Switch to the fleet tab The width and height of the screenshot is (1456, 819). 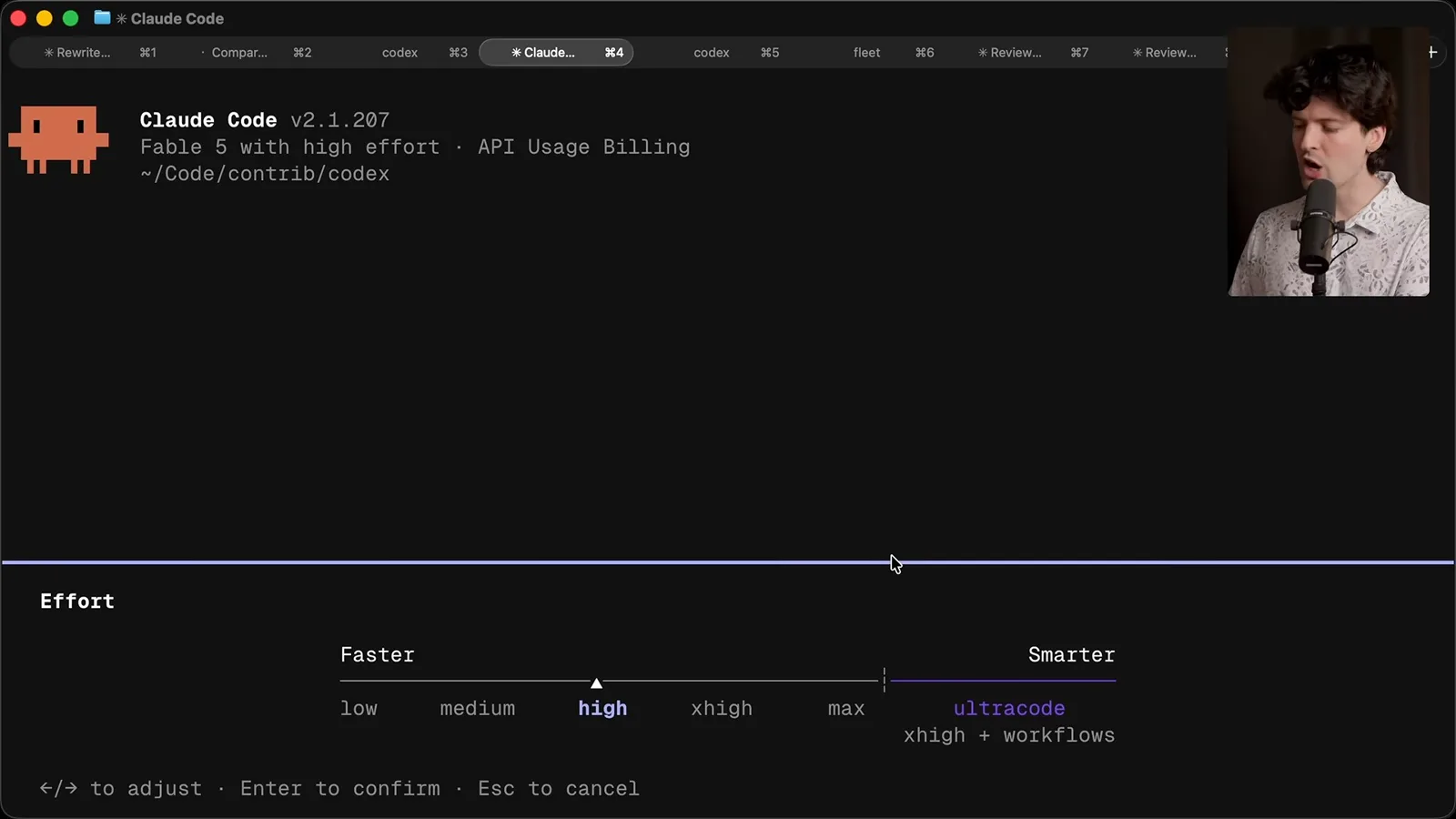tap(892, 53)
